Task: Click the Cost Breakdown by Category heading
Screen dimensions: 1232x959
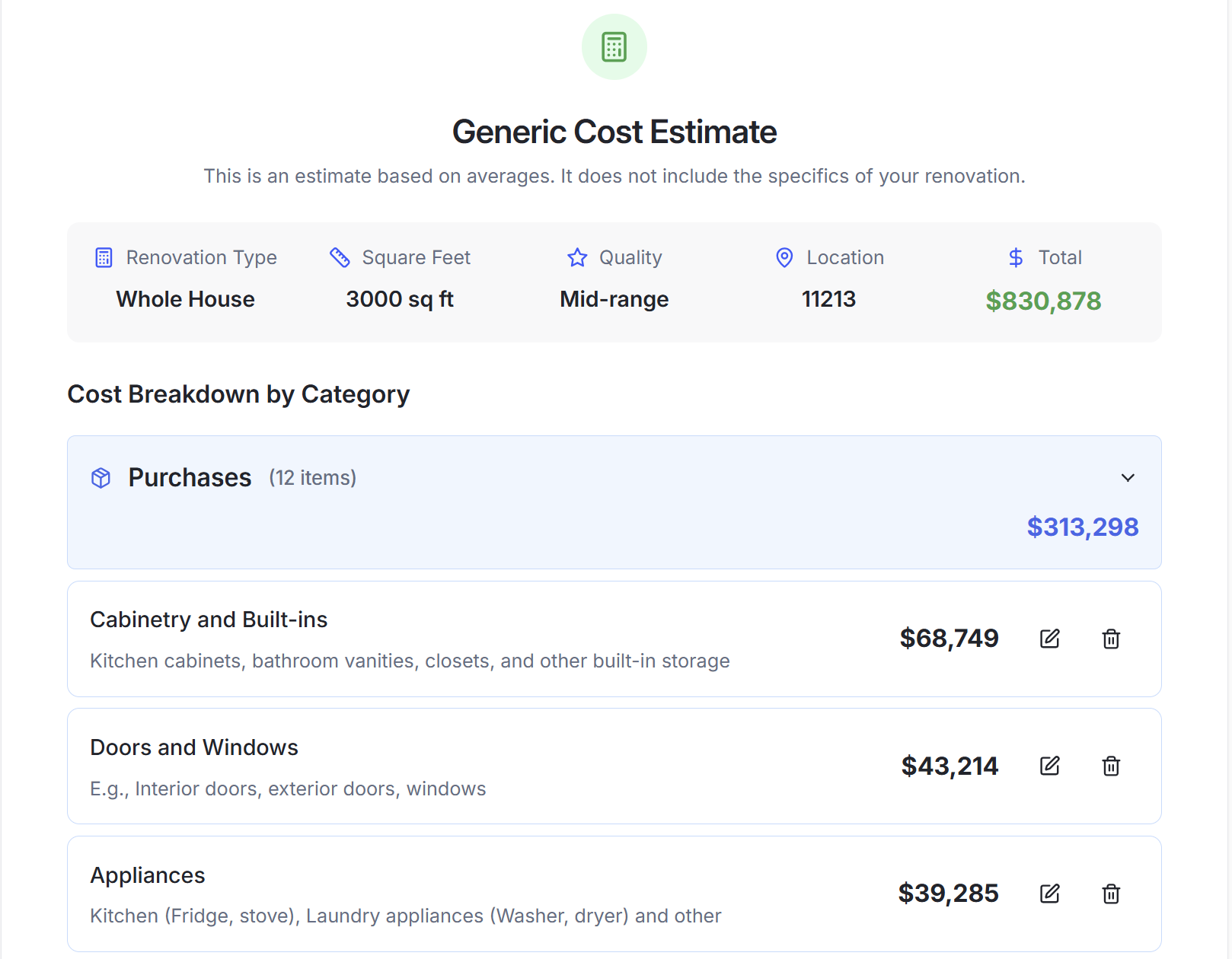Action: 238,394
